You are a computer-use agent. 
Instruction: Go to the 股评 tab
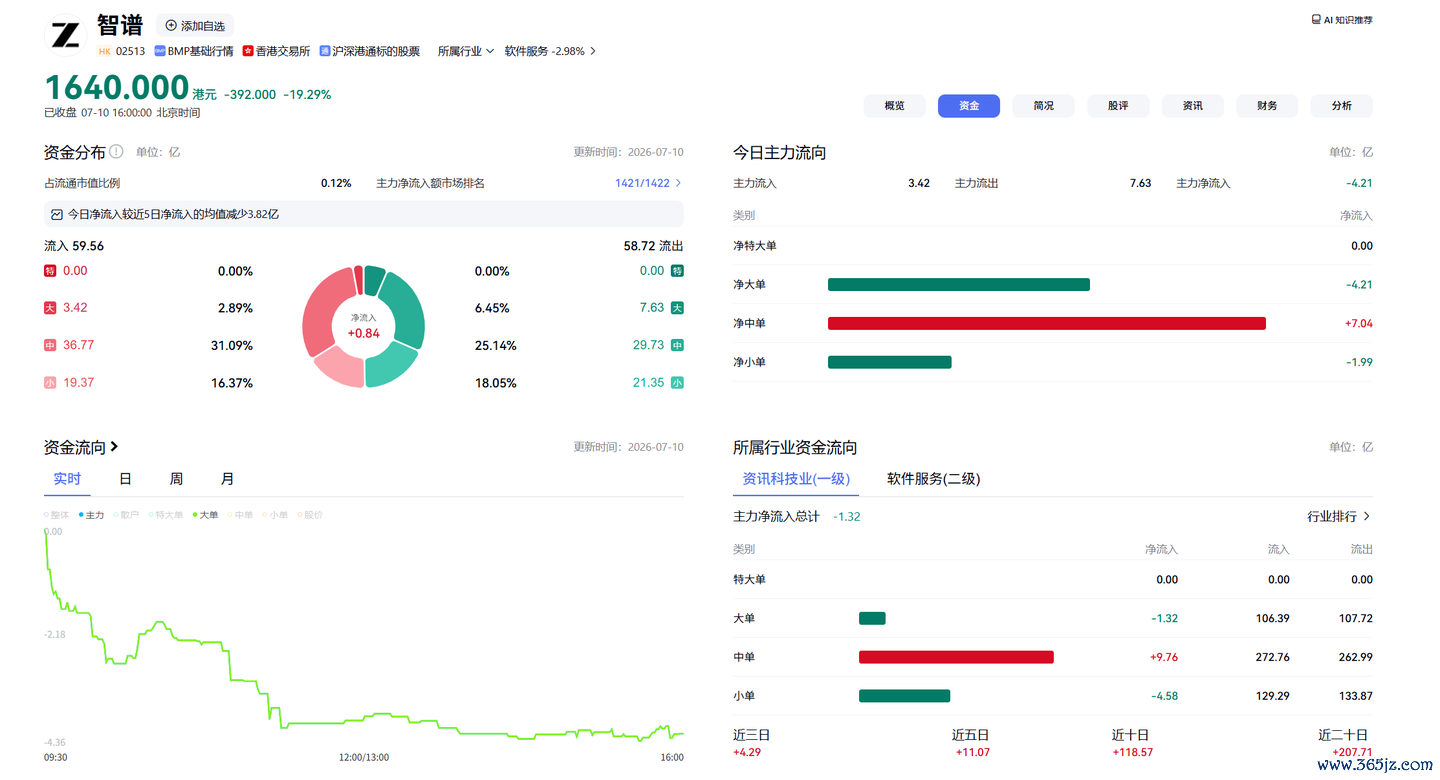(x=1118, y=106)
